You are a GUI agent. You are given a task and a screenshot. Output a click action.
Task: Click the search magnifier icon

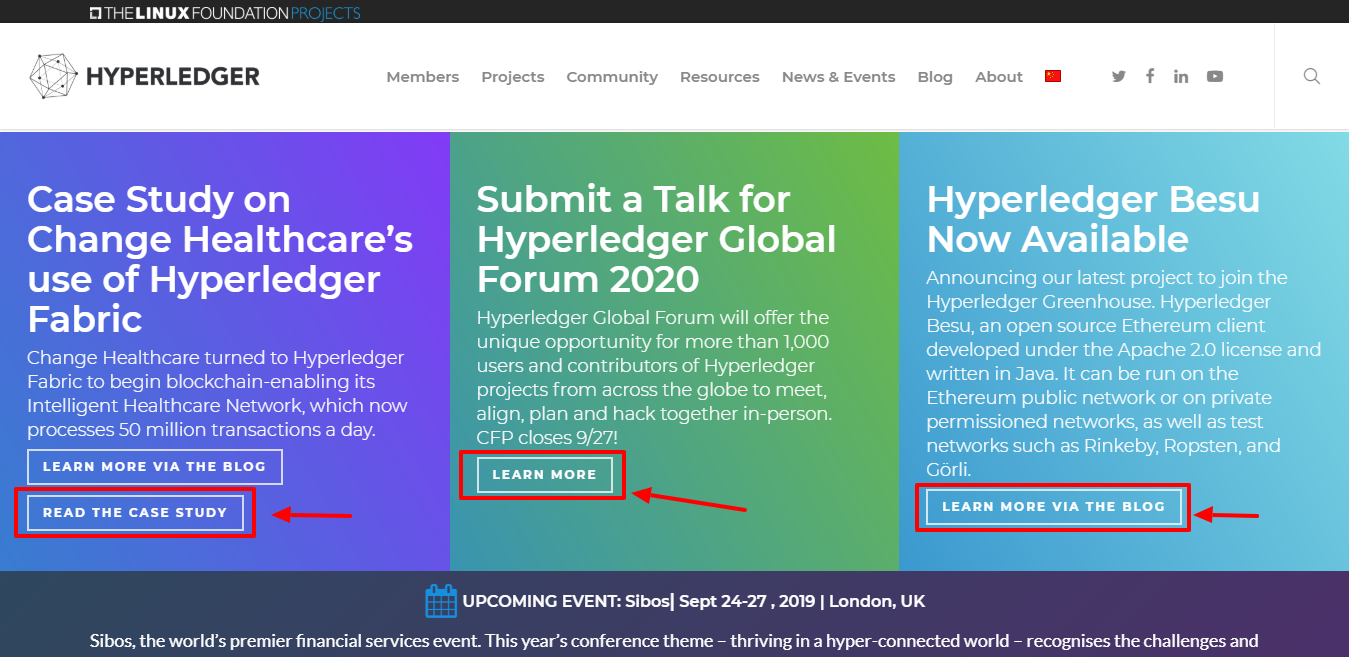pyautogui.click(x=1311, y=77)
